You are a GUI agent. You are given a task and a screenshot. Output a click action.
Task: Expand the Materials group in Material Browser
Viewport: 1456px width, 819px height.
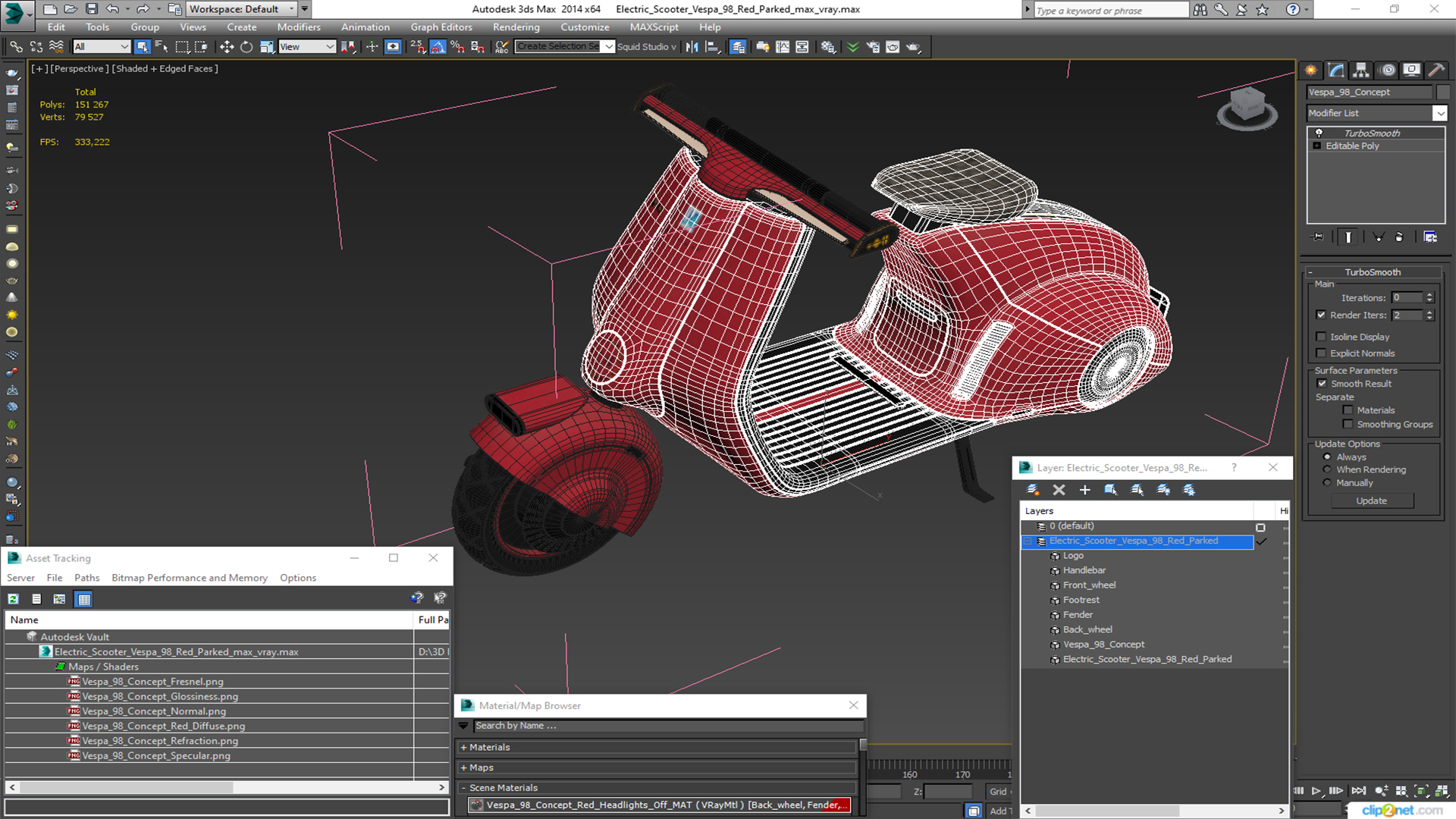tap(463, 748)
